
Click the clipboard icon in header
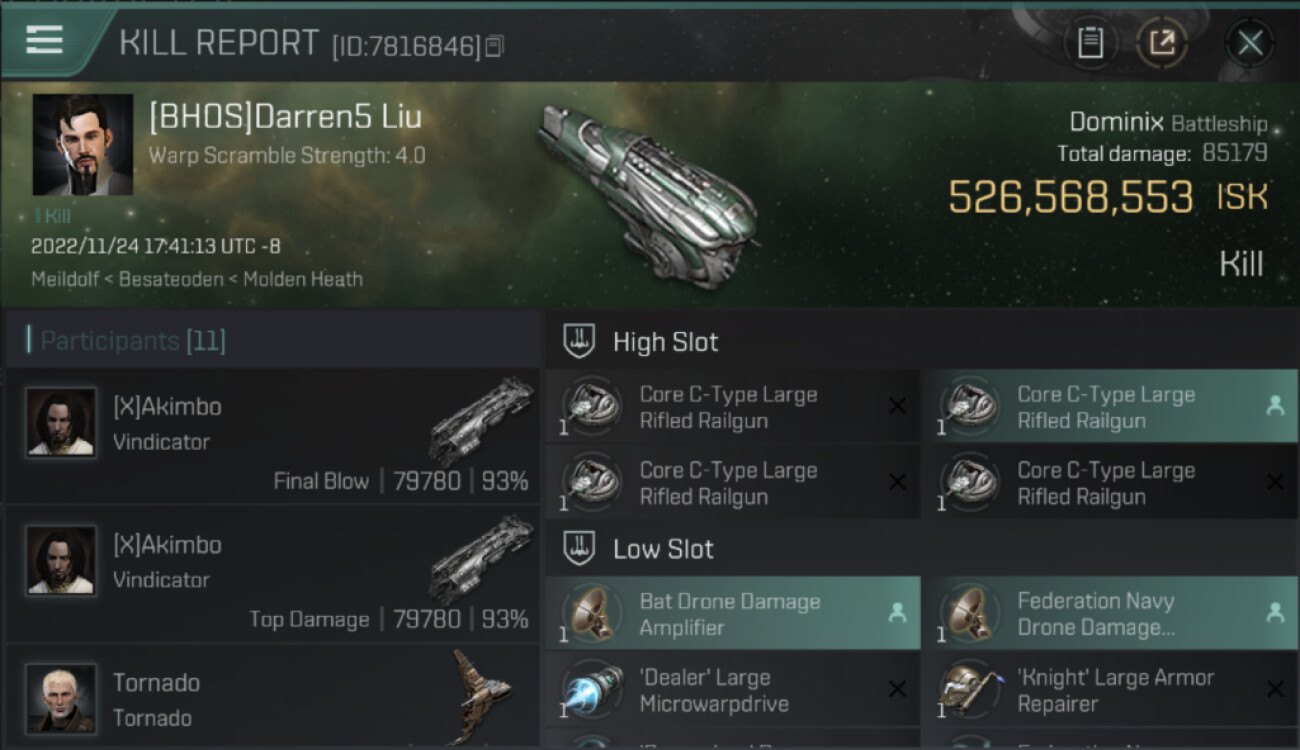1090,43
